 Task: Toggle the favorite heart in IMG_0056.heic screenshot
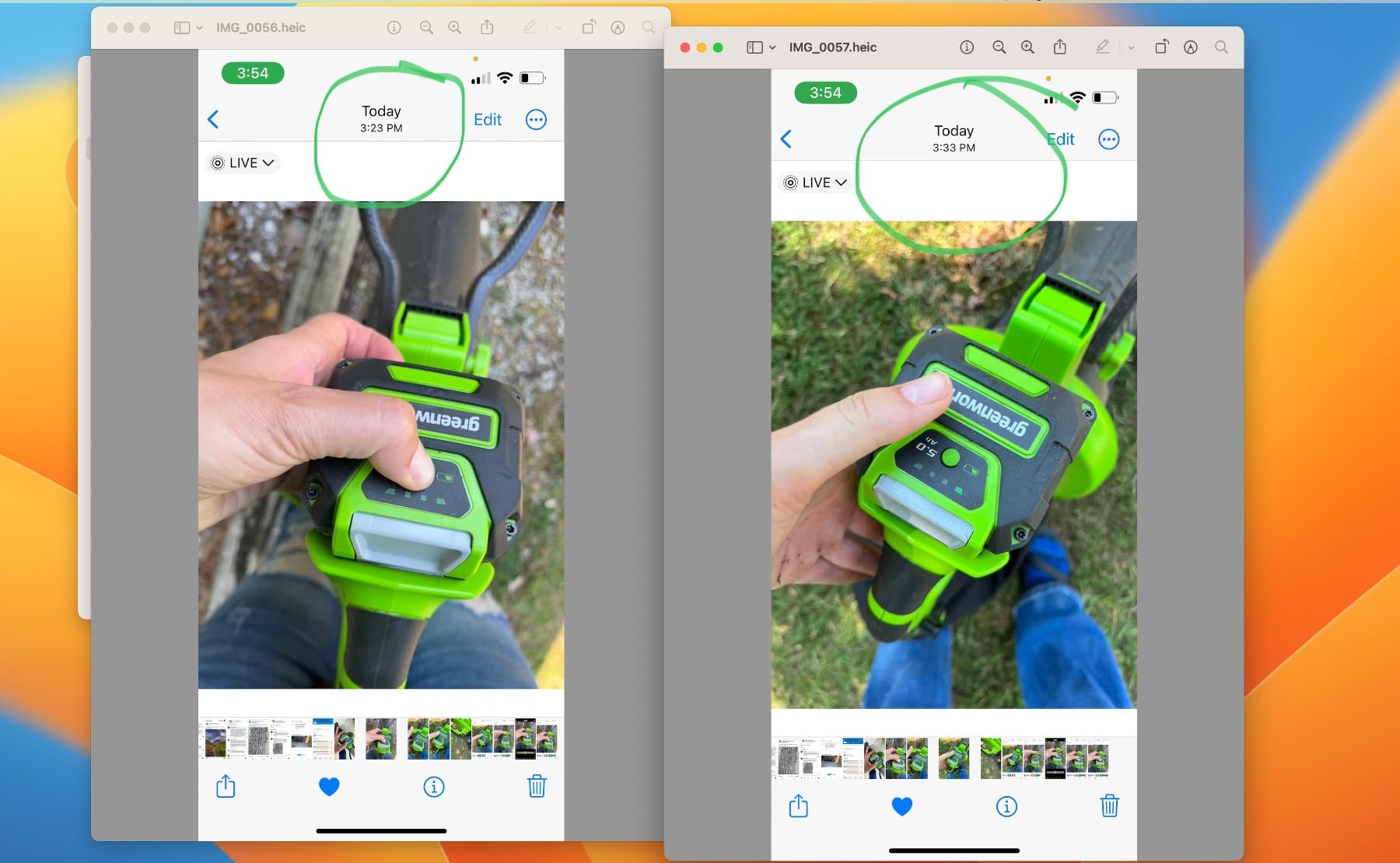coord(329,787)
